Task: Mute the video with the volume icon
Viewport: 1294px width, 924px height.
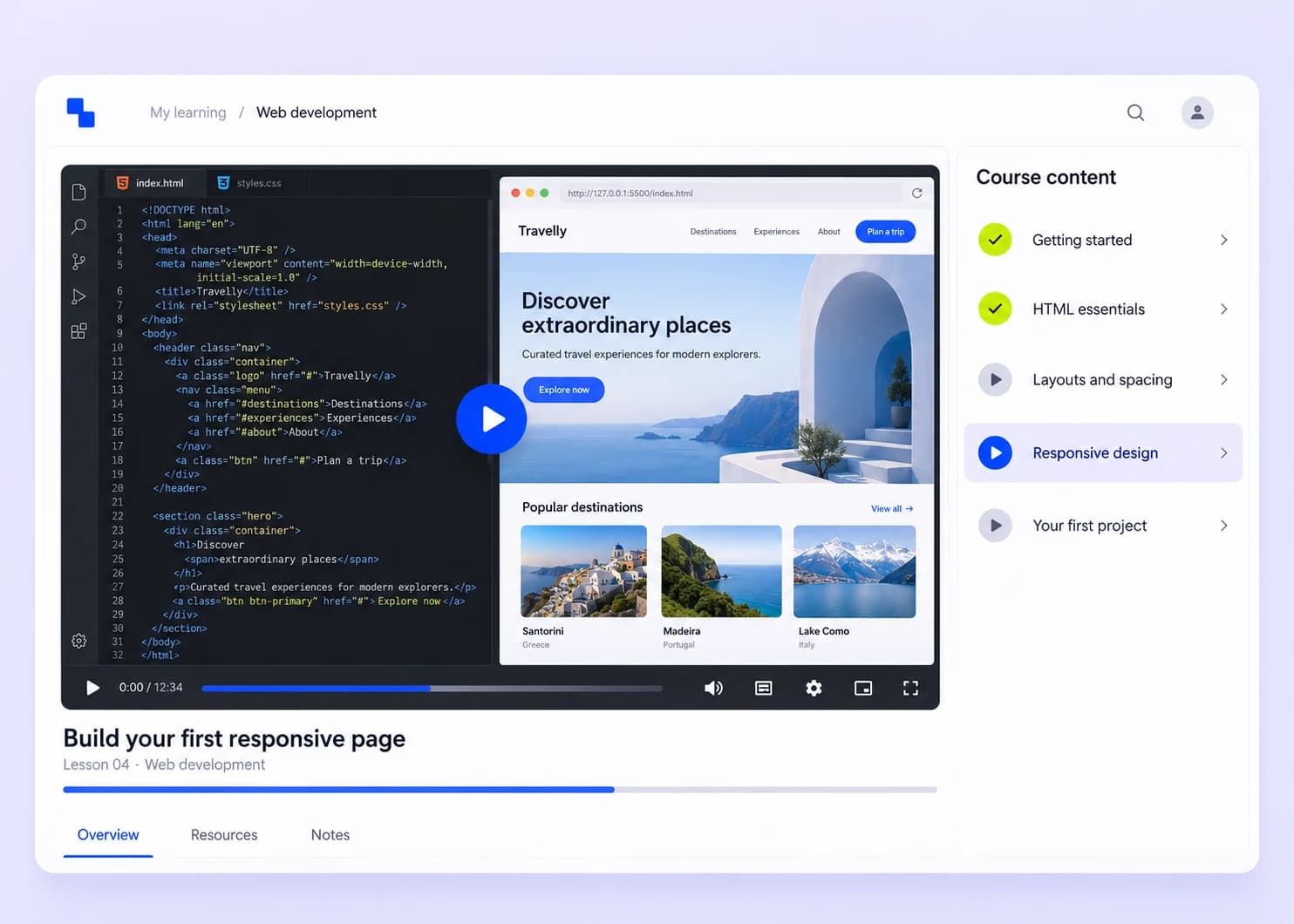Action: point(713,688)
